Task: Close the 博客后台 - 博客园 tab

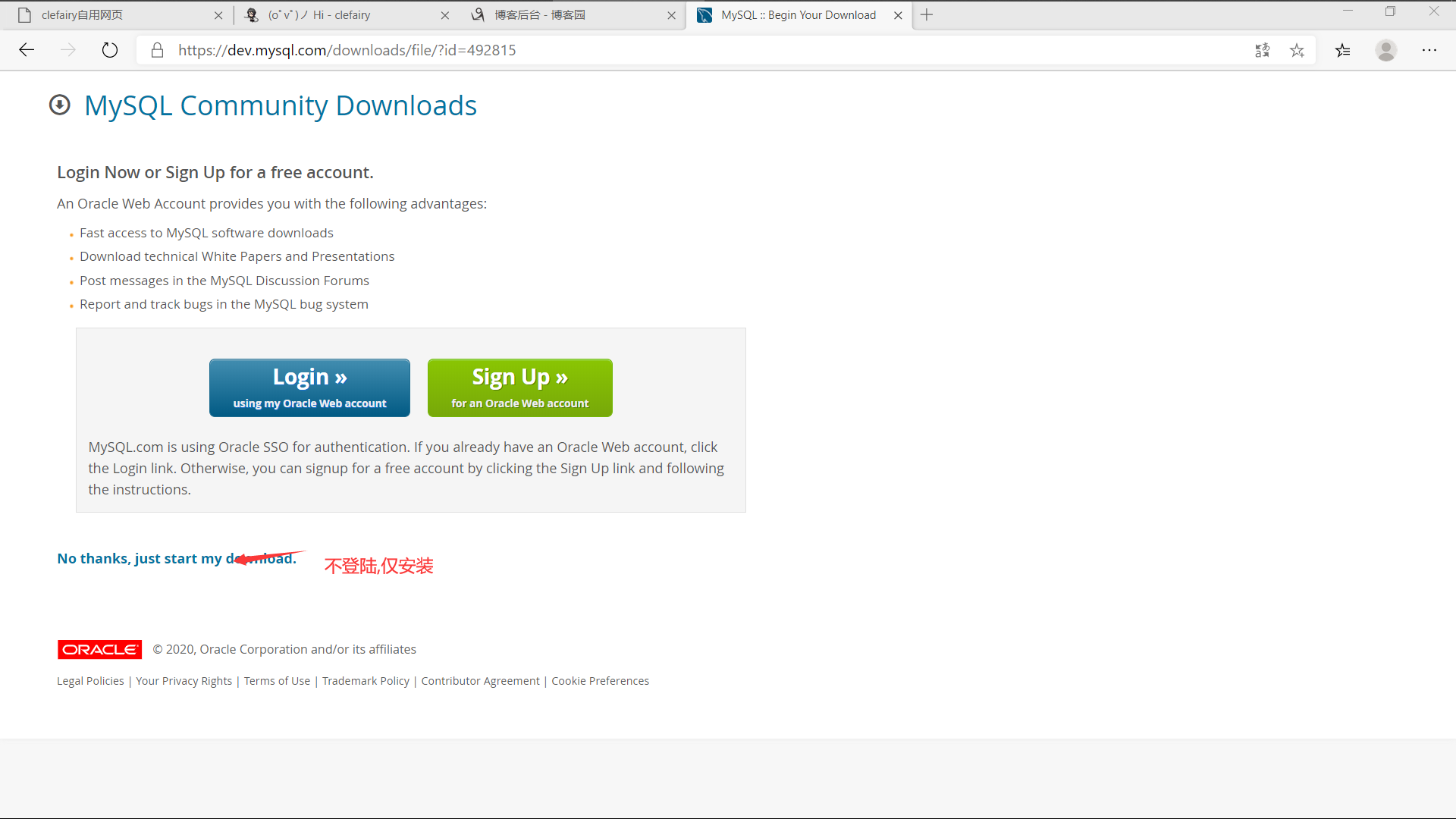Action: point(671,15)
